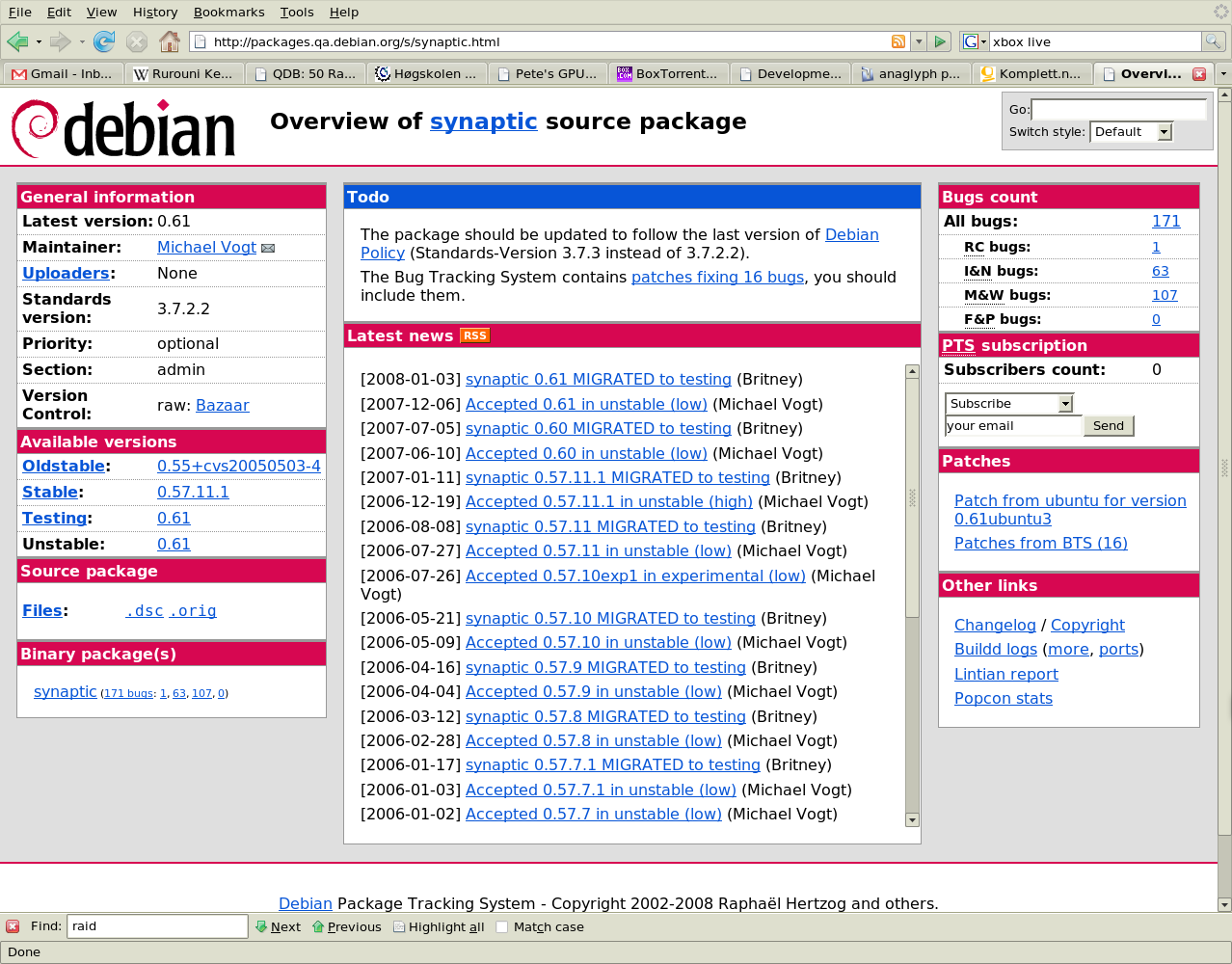Screen dimensions: 1232x964
Task: Click the news list scrollbar thumb
Action: coord(912,498)
